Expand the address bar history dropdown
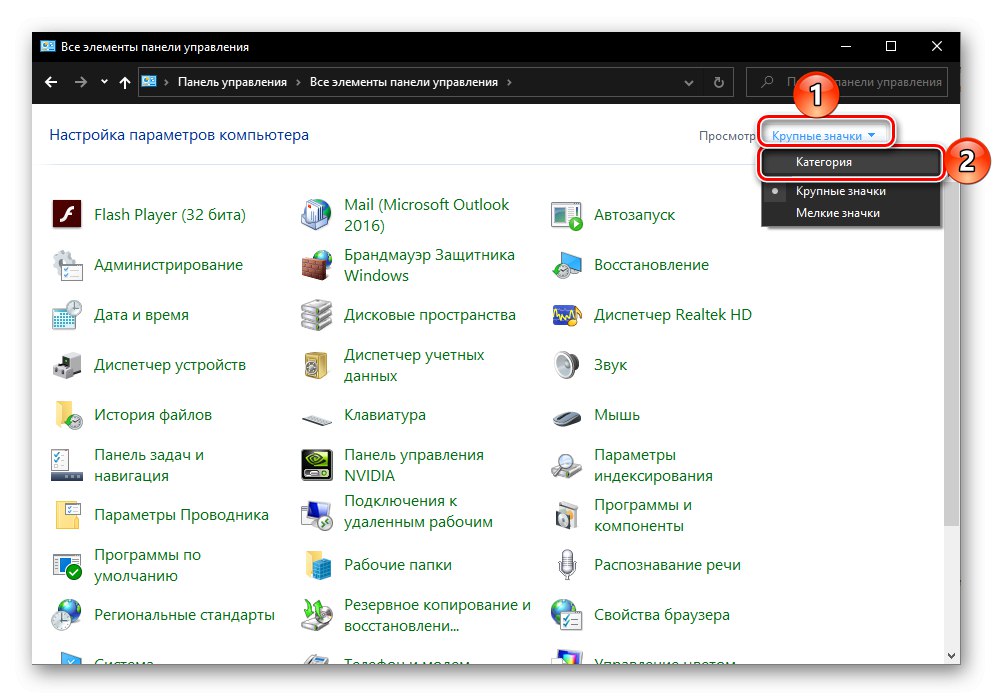Viewport: 993px width, 697px height. click(x=689, y=82)
